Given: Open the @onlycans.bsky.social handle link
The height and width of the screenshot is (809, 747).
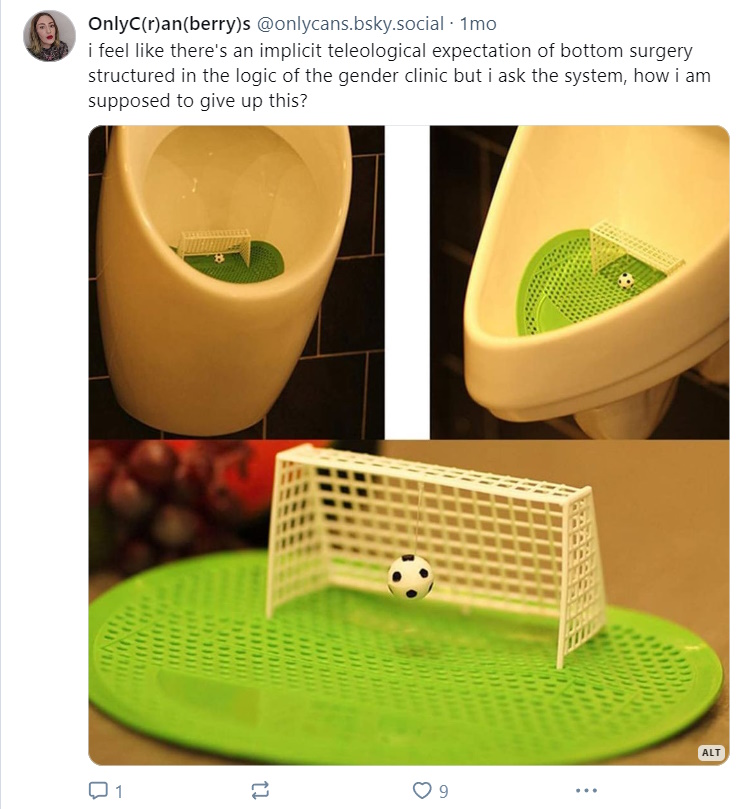Looking at the screenshot, I should 350,24.
